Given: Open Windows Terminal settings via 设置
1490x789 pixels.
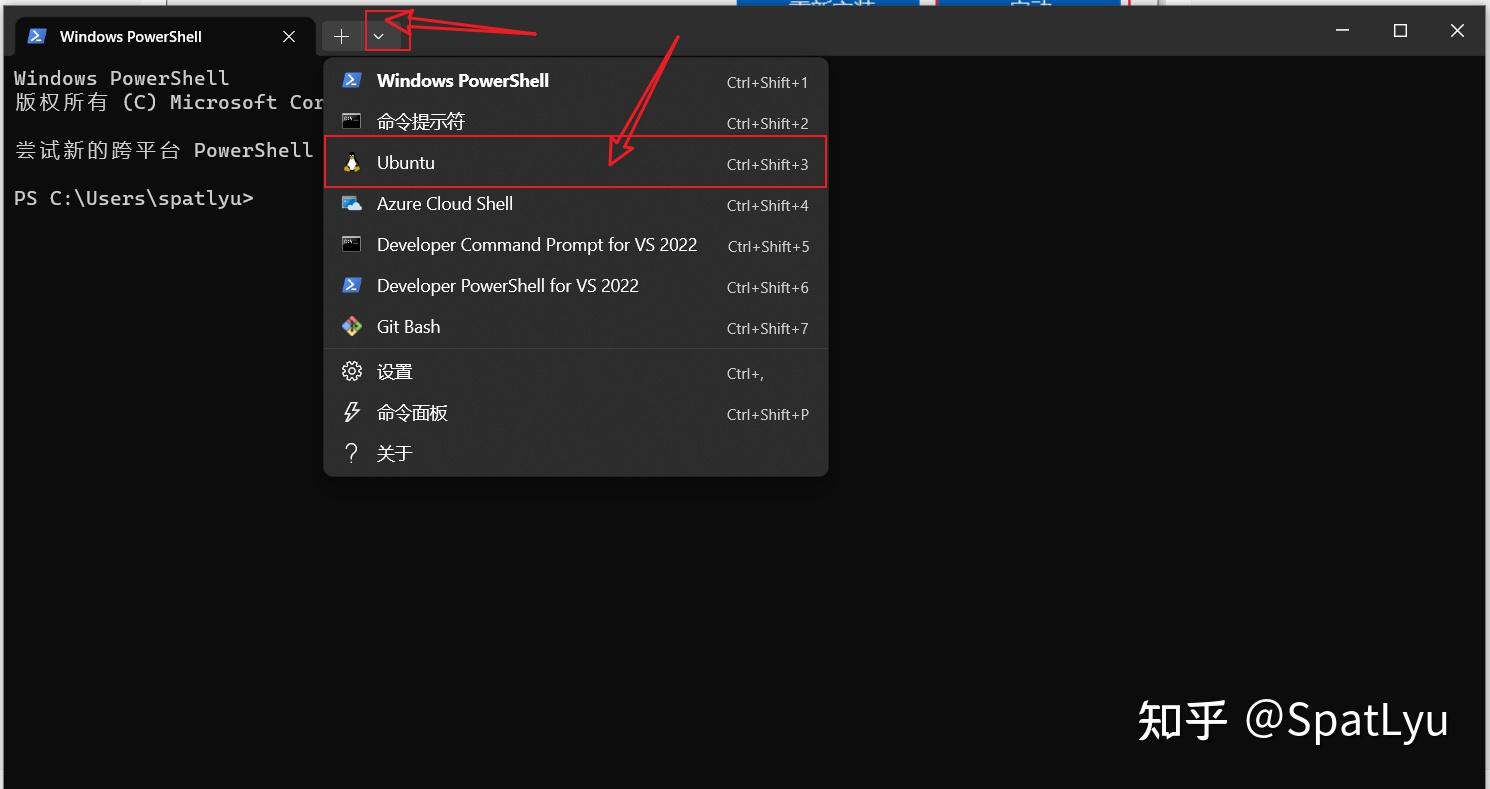Looking at the screenshot, I should point(396,370).
